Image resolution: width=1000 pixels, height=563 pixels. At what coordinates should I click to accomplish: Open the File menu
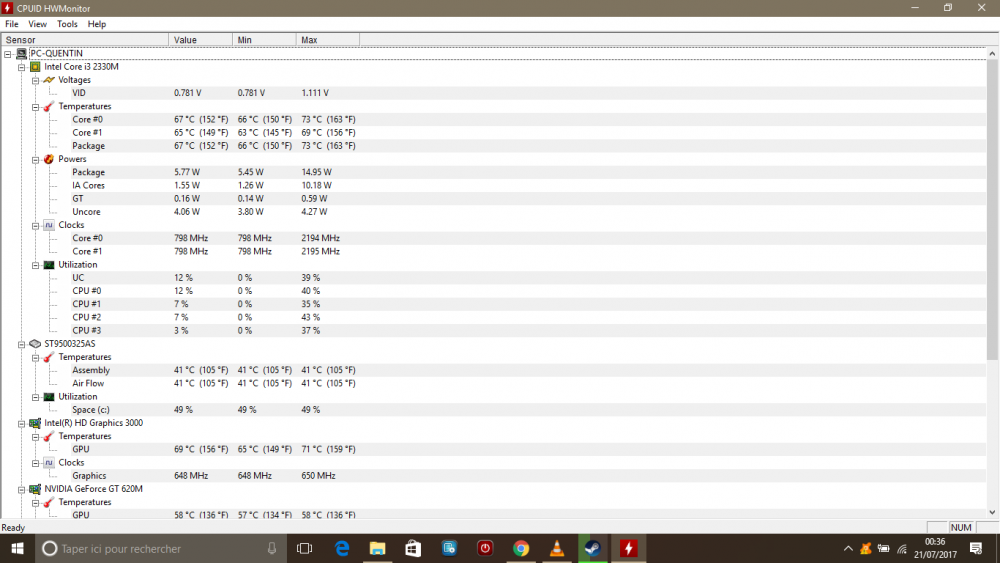(12, 24)
